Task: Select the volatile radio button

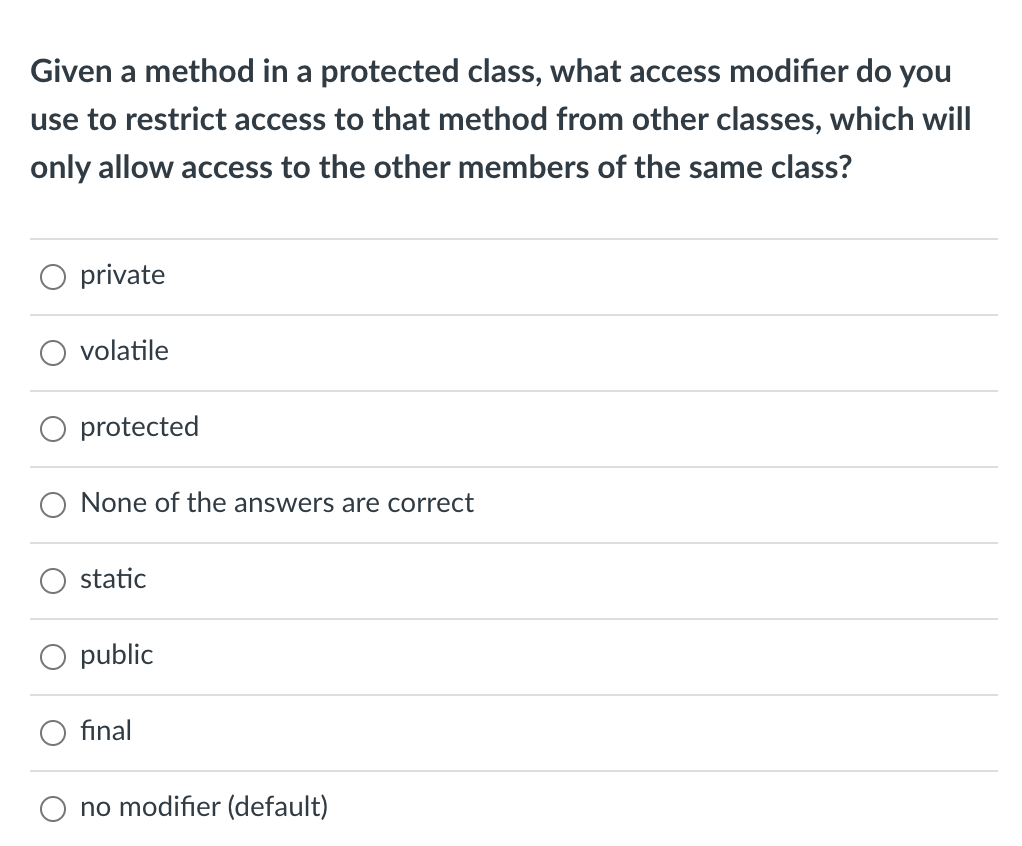Action: coord(52,352)
